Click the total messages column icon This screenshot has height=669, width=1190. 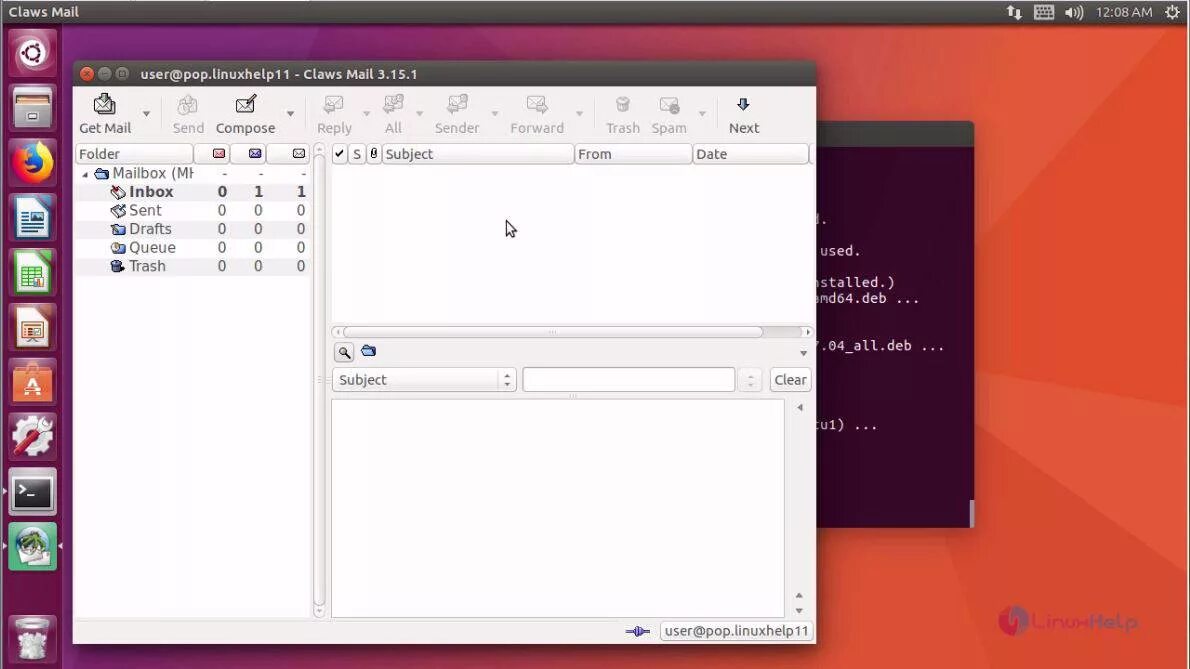pos(299,154)
